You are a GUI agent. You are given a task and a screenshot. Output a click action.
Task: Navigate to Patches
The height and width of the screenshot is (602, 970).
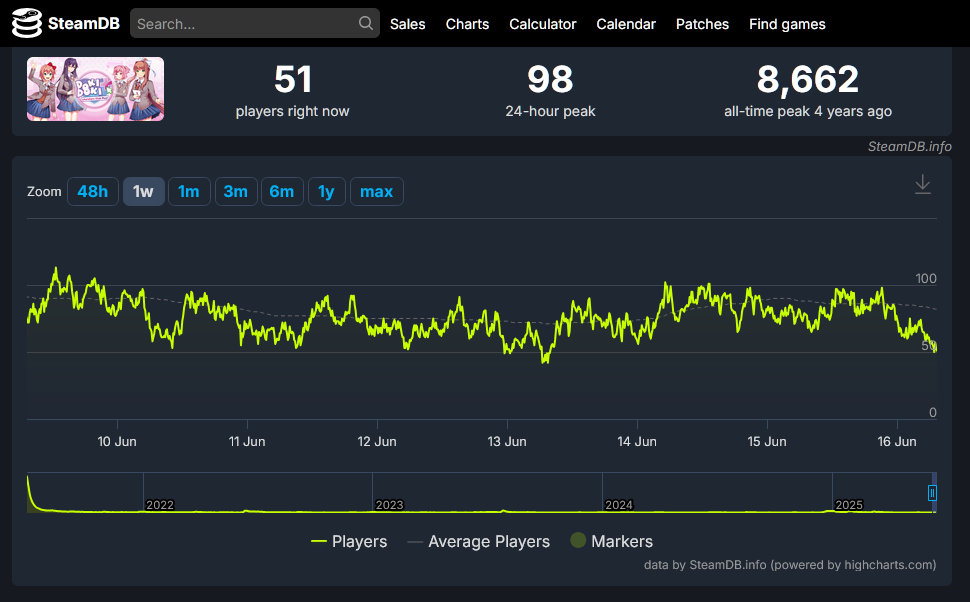coord(702,24)
